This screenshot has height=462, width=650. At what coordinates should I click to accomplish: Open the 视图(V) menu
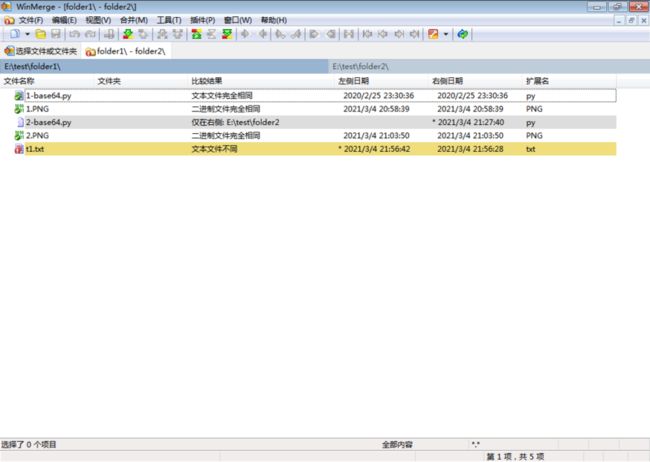coord(98,20)
